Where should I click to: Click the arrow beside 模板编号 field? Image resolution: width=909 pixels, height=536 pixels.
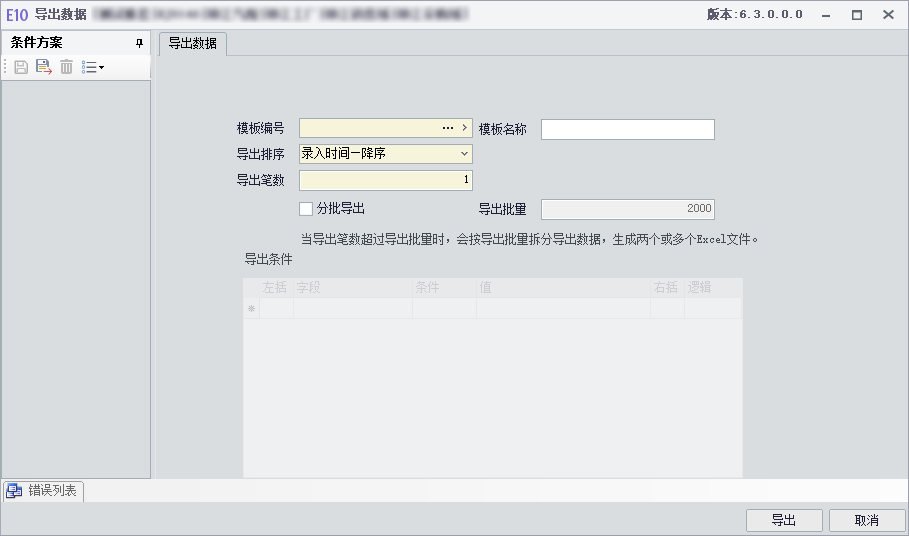pyautogui.click(x=464, y=128)
